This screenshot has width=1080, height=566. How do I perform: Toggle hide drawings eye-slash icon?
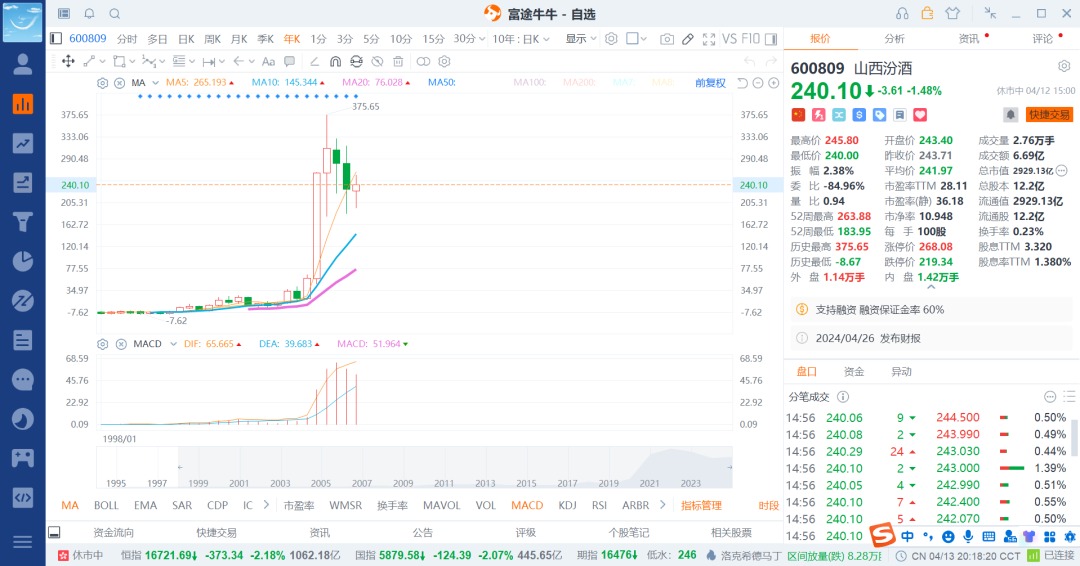[377, 61]
